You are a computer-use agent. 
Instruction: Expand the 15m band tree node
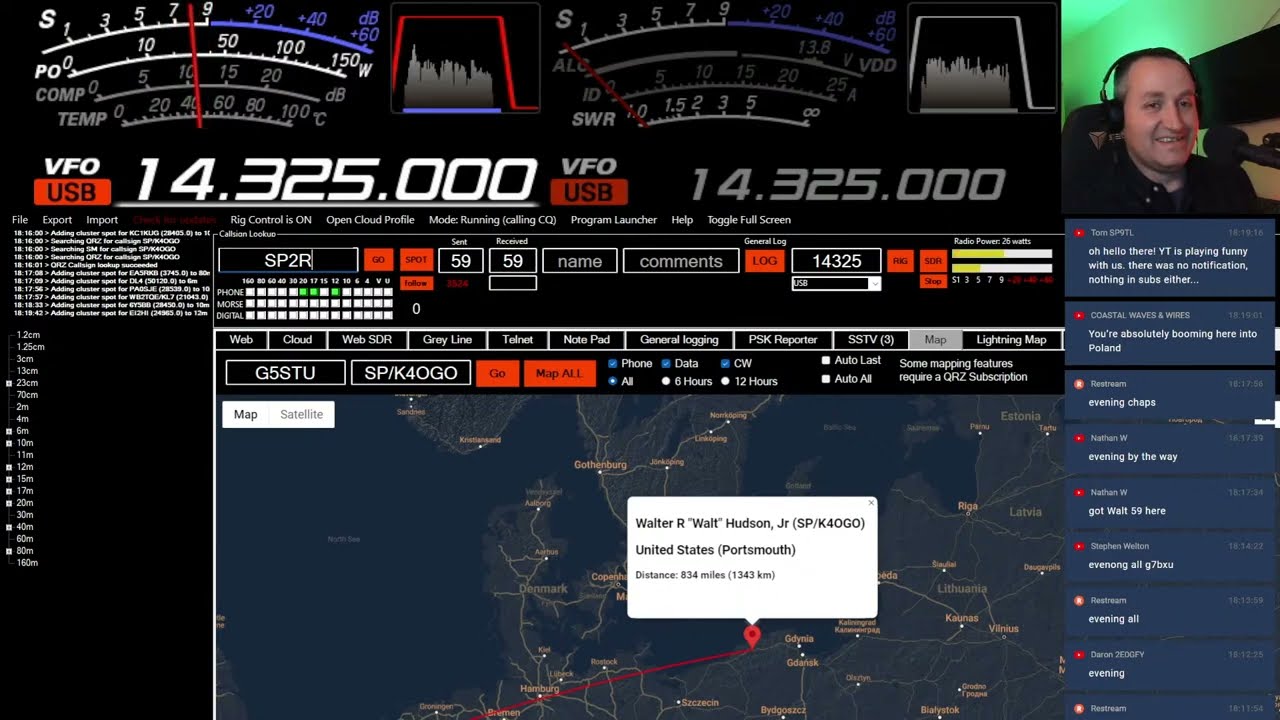tap(9, 479)
